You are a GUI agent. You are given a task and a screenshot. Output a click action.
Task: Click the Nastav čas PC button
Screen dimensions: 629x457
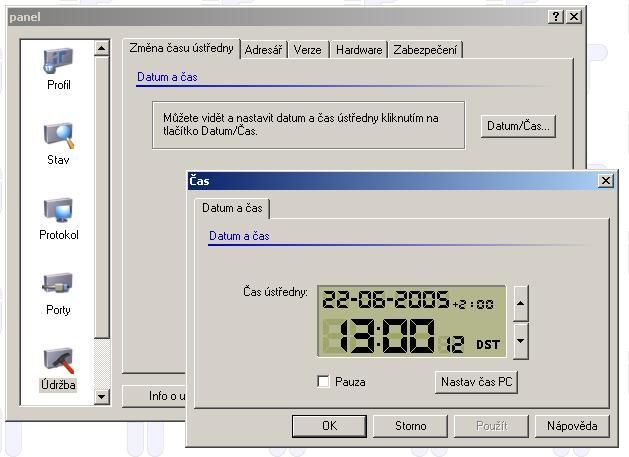click(478, 382)
